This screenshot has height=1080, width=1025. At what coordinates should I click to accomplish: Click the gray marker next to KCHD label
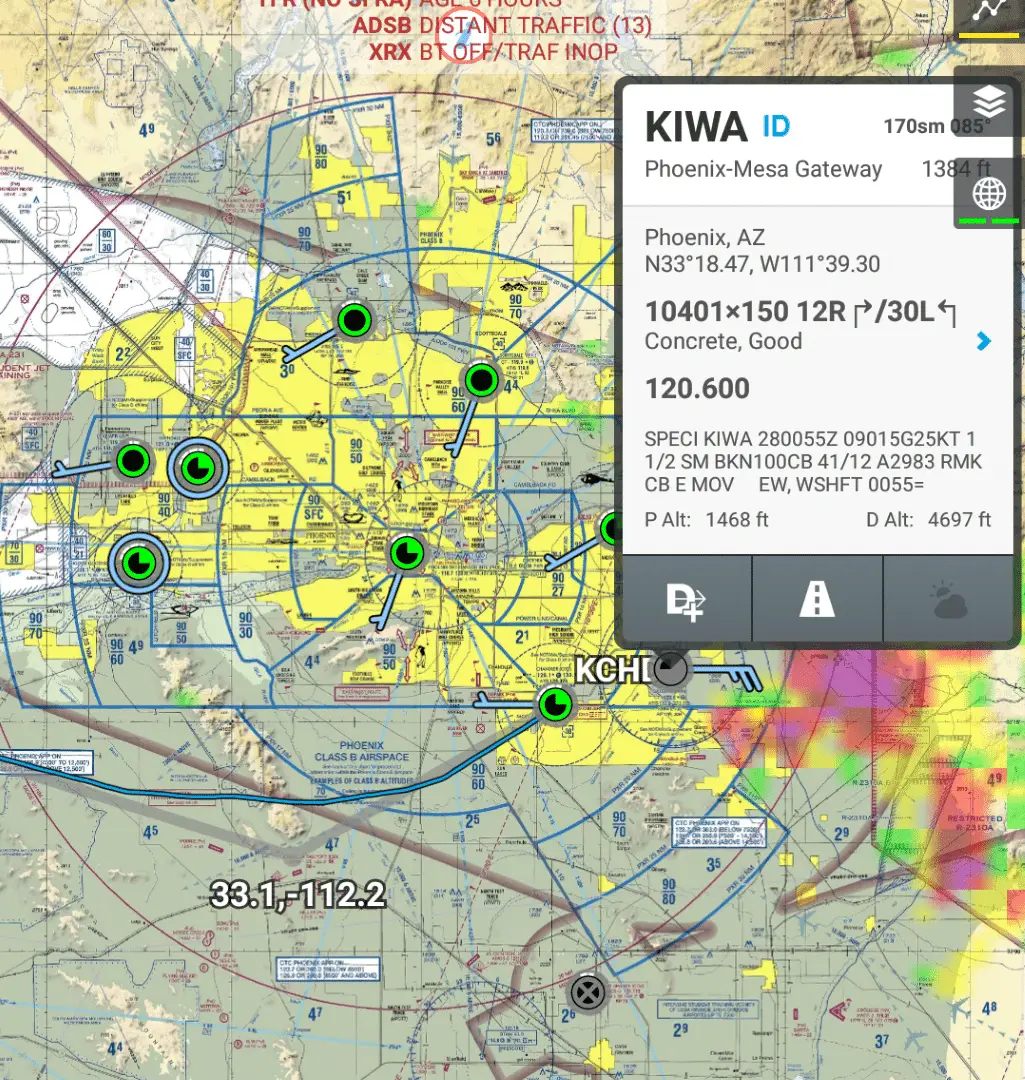pyautogui.click(x=671, y=669)
